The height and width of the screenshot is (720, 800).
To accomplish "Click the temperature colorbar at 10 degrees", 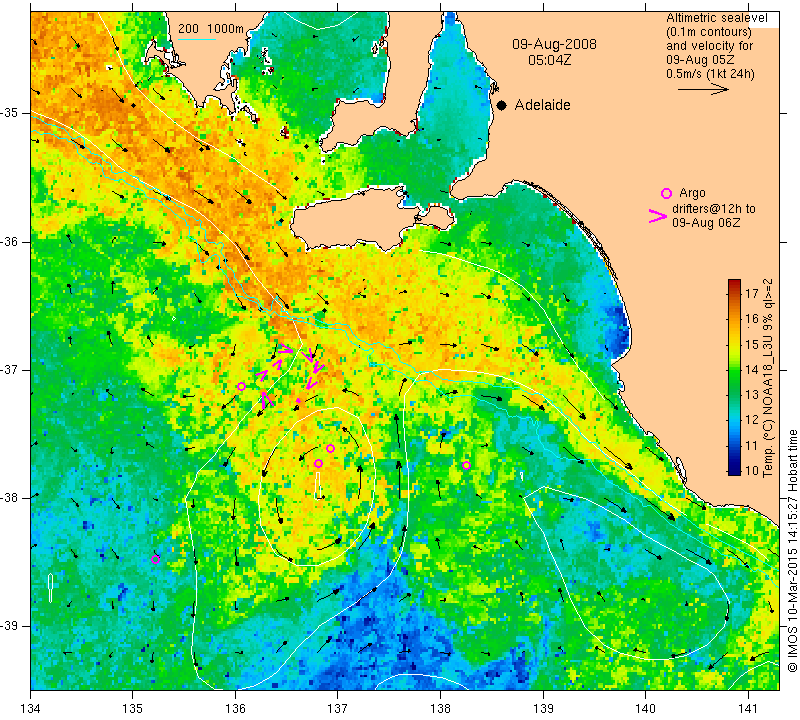I will 734,470.
